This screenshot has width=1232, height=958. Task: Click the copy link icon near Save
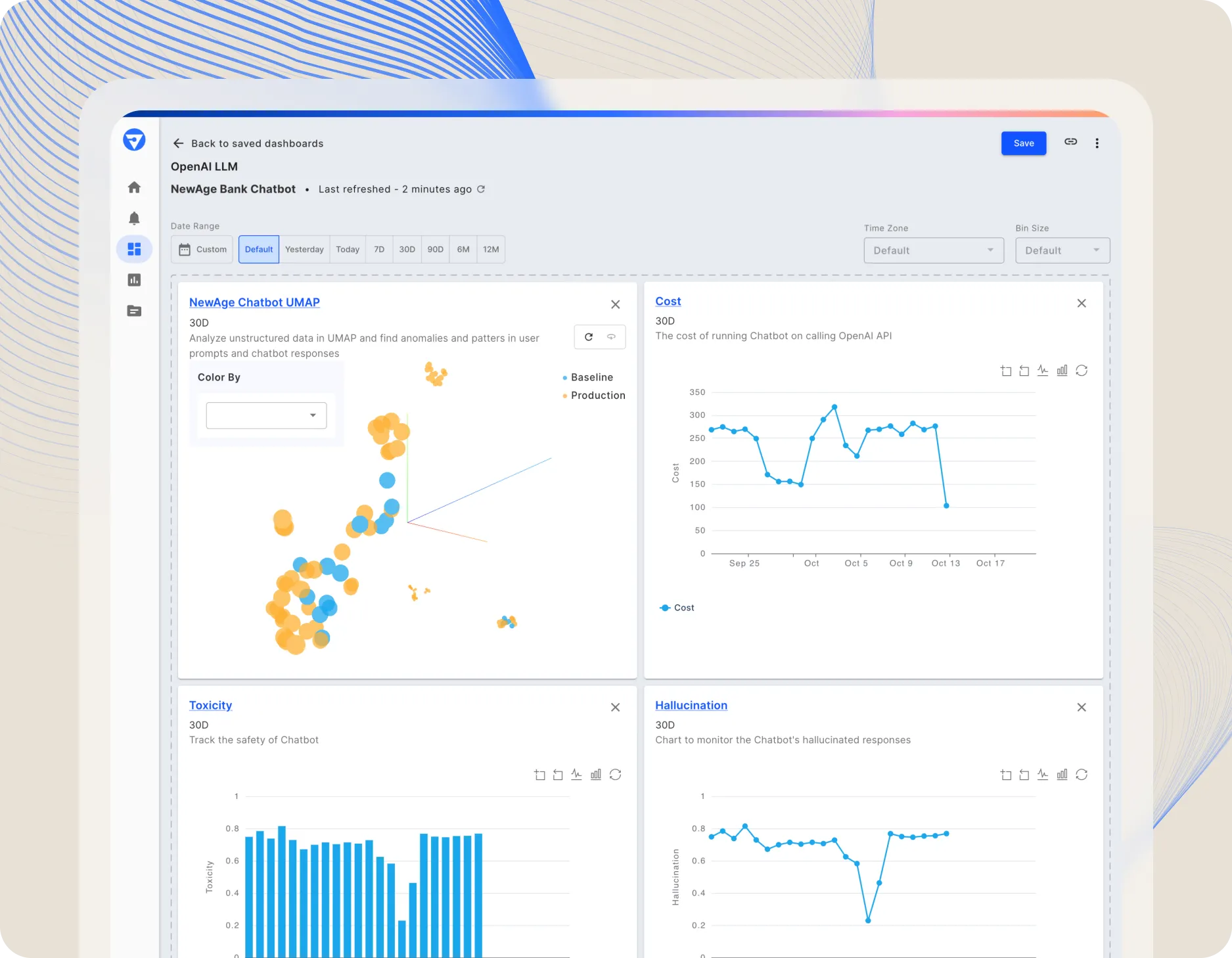pyautogui.click(x=1070, y=143)
